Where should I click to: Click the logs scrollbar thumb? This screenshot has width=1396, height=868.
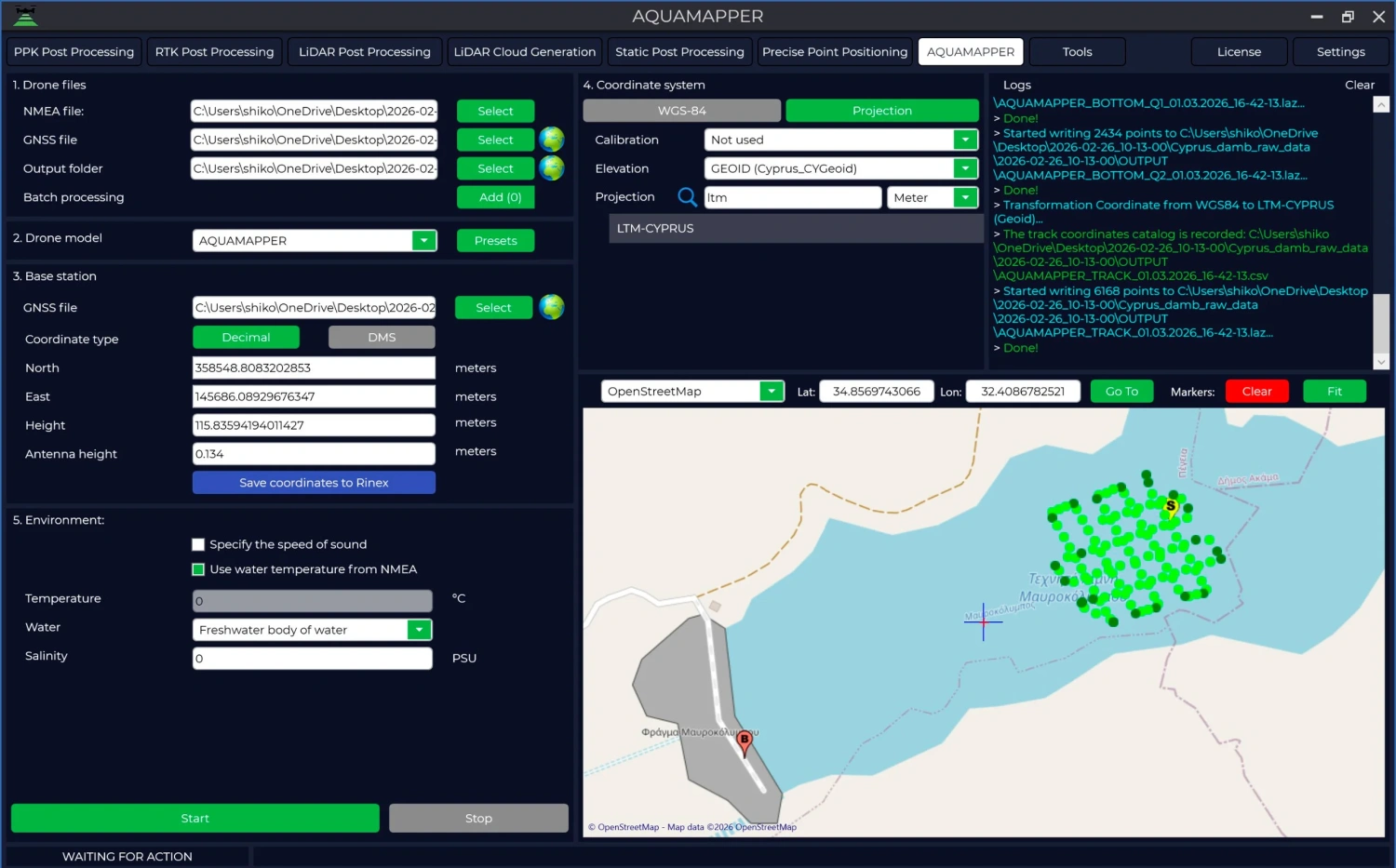pyautogui.click(x=1381, y=323)
